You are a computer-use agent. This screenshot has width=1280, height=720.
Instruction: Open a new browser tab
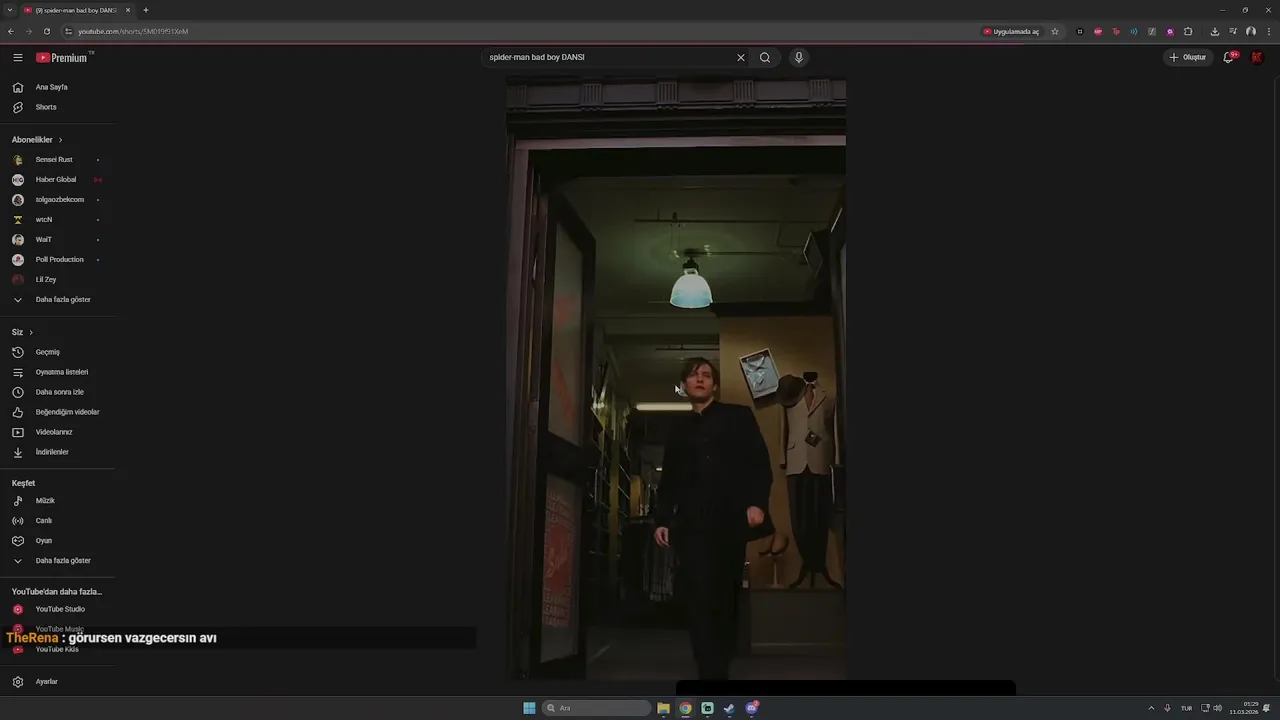pyautogui.click(x=146, y=10)
